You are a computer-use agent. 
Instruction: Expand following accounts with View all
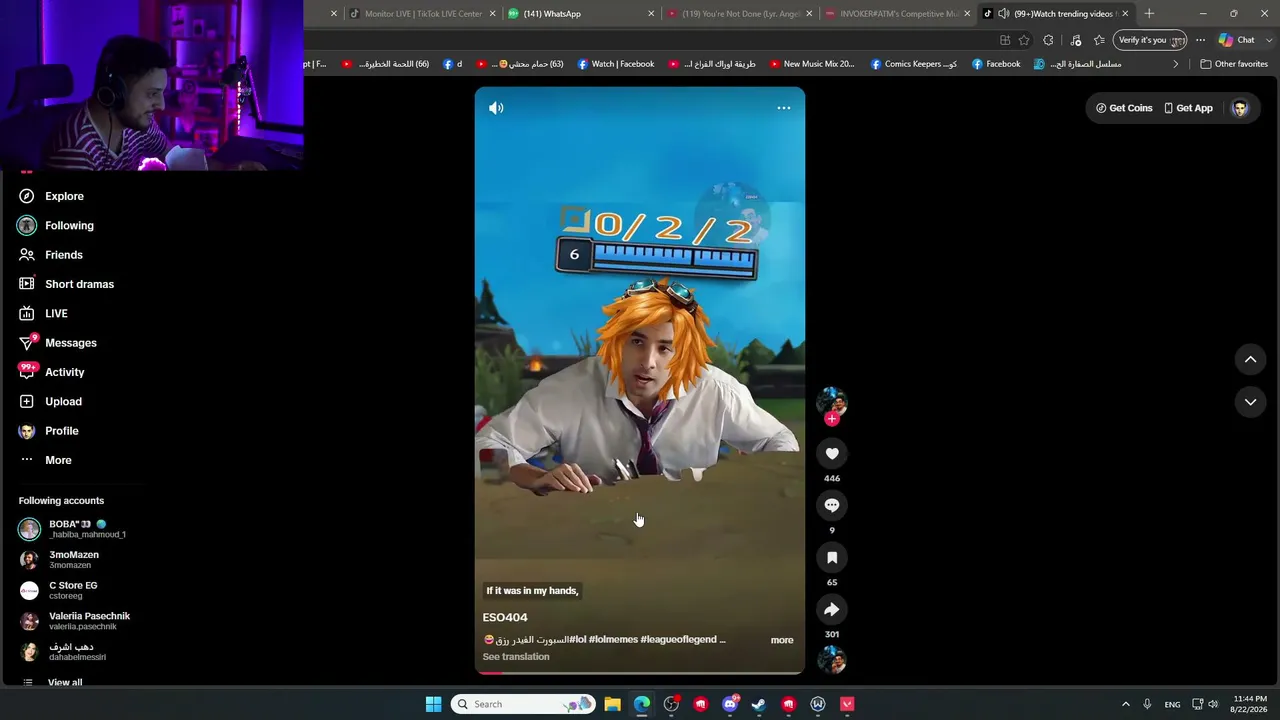pos(65,683)
